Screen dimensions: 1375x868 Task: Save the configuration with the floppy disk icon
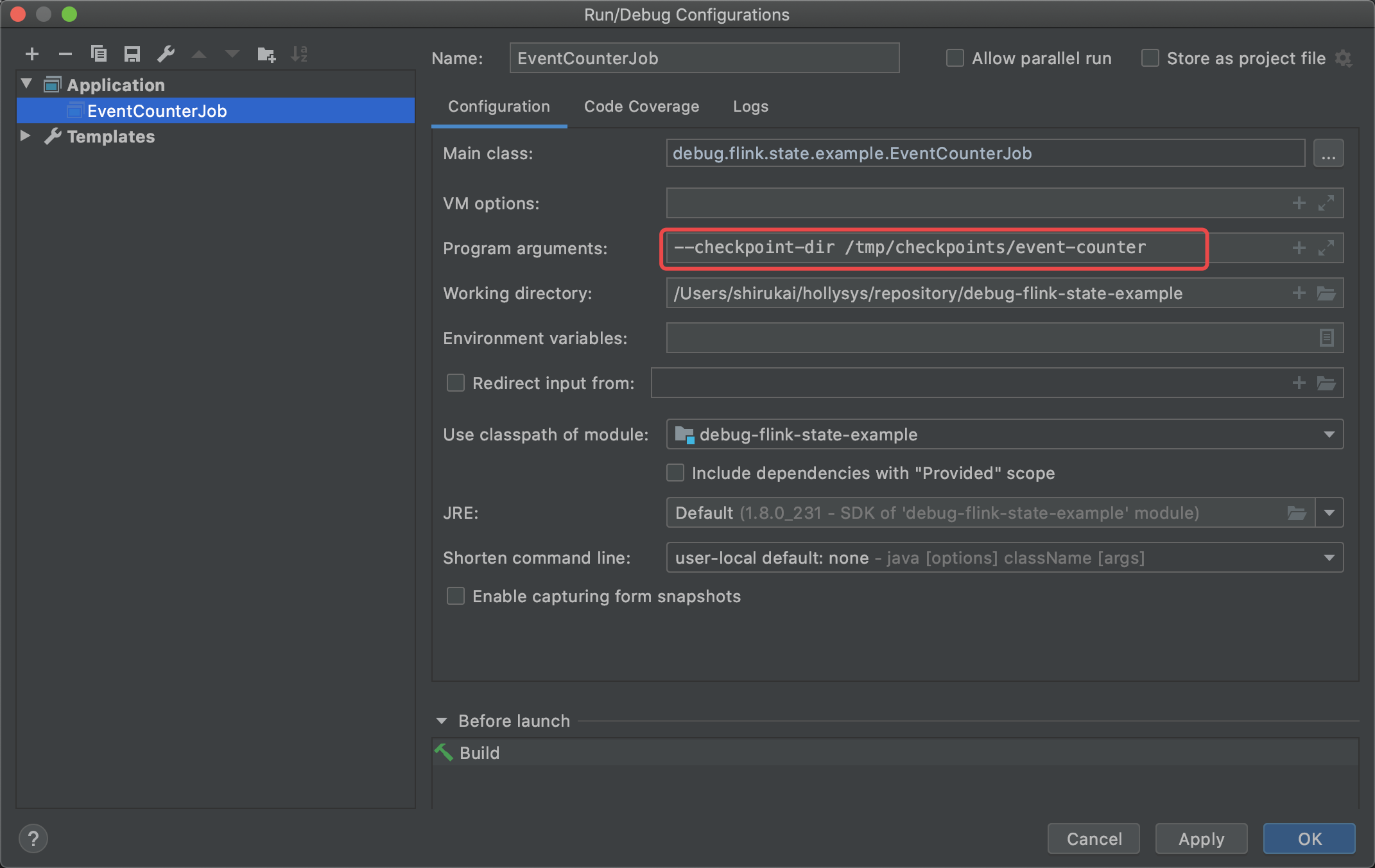pyautogui.click(x=132, y=55)
